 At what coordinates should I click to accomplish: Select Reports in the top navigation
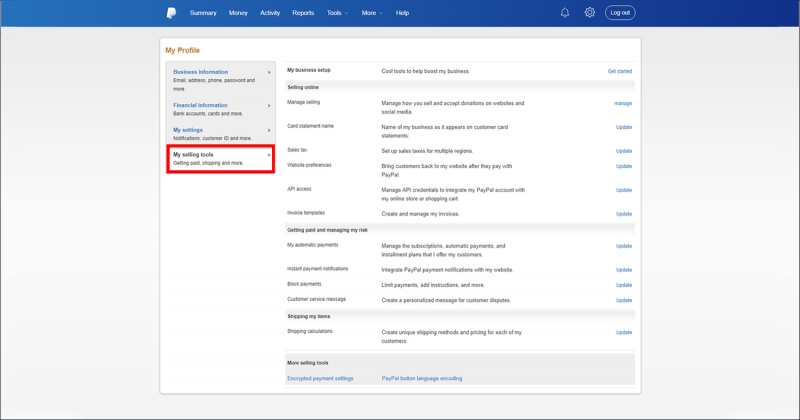pyautogui.click(x=303, y=13)
